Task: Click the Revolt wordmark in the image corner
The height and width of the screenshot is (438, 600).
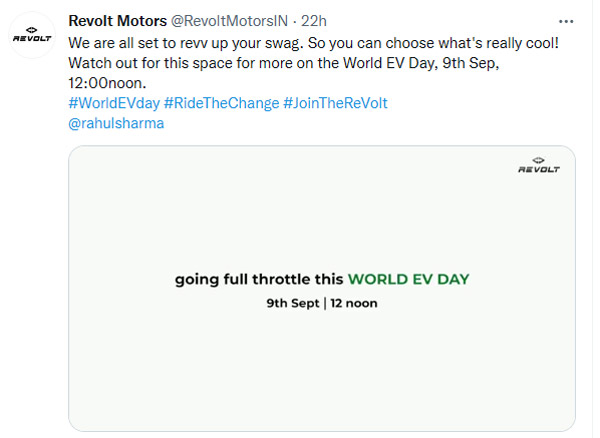Action: [x=539, y=169]
